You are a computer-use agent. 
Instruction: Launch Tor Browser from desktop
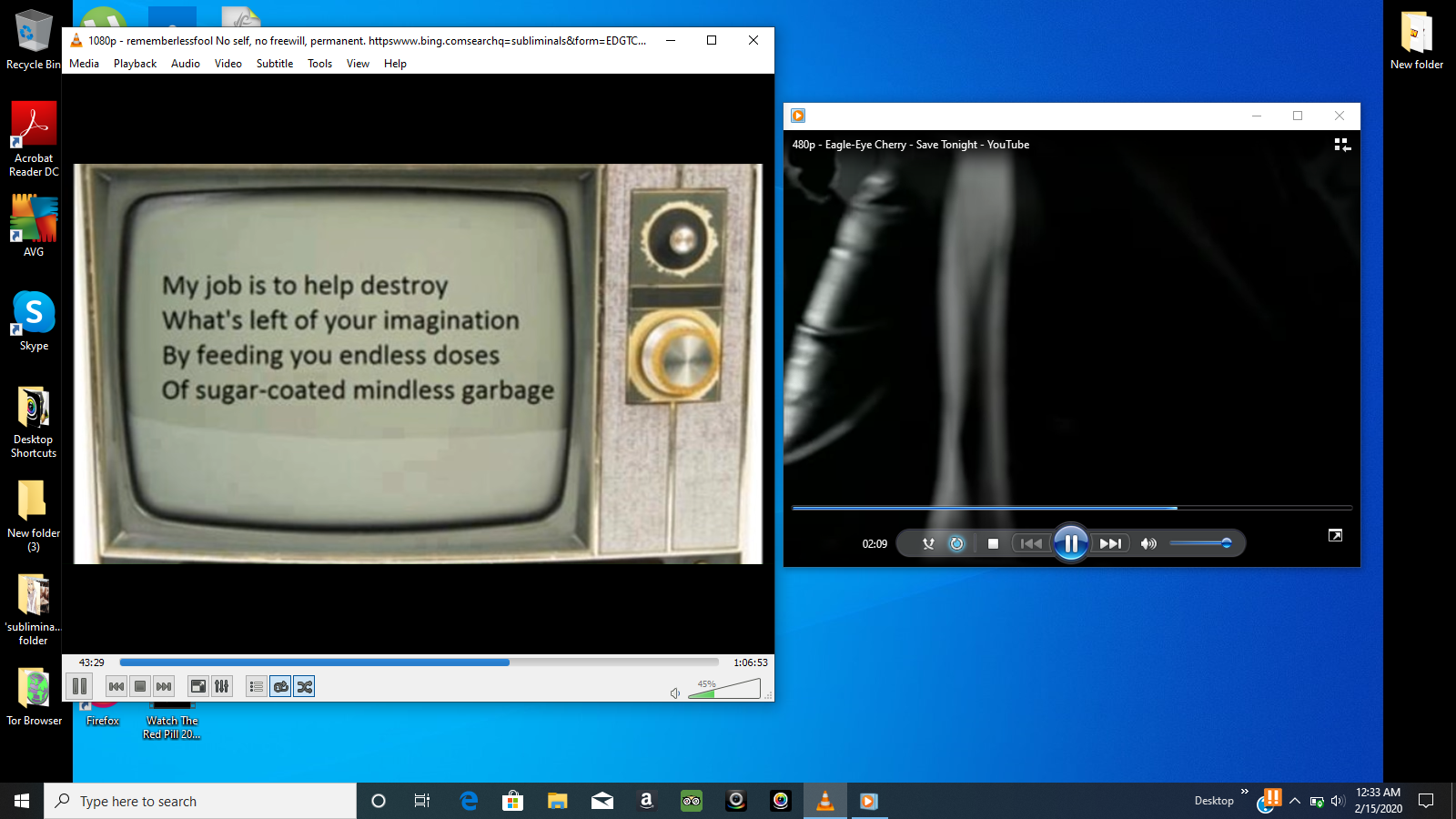coord(34,697)
